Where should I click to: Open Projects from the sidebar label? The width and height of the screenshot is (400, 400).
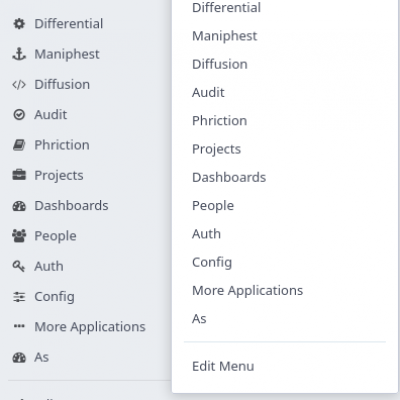pyautogui.click(x=59, y=175)
